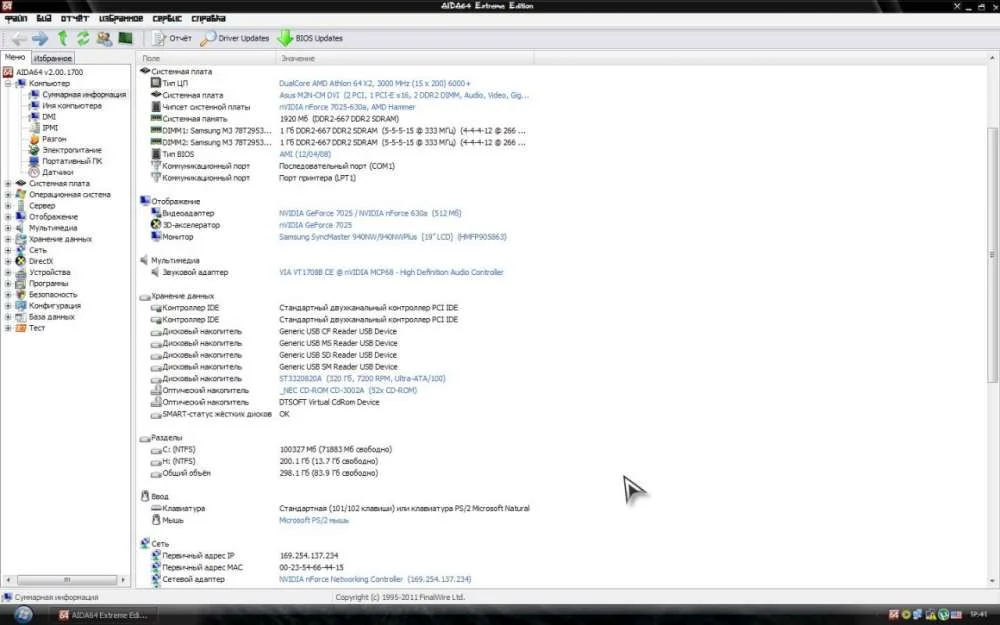The height and width of the screenshot is (625, 1000).
Task: Click the Тест icon in the tree
Action: click(20, 328)
